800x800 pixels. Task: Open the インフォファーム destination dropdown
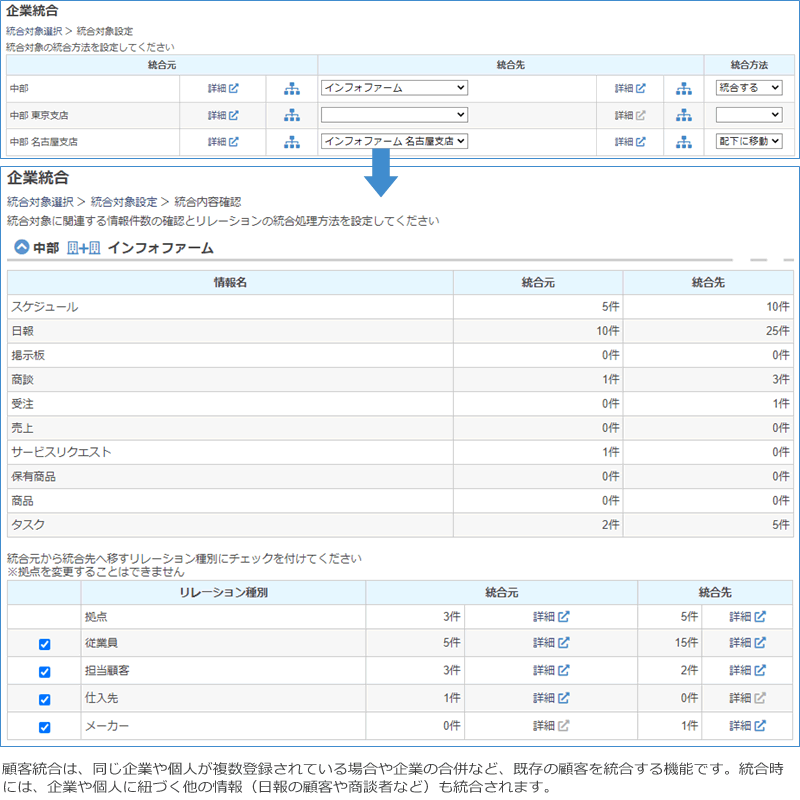click(x=394, y=88)
